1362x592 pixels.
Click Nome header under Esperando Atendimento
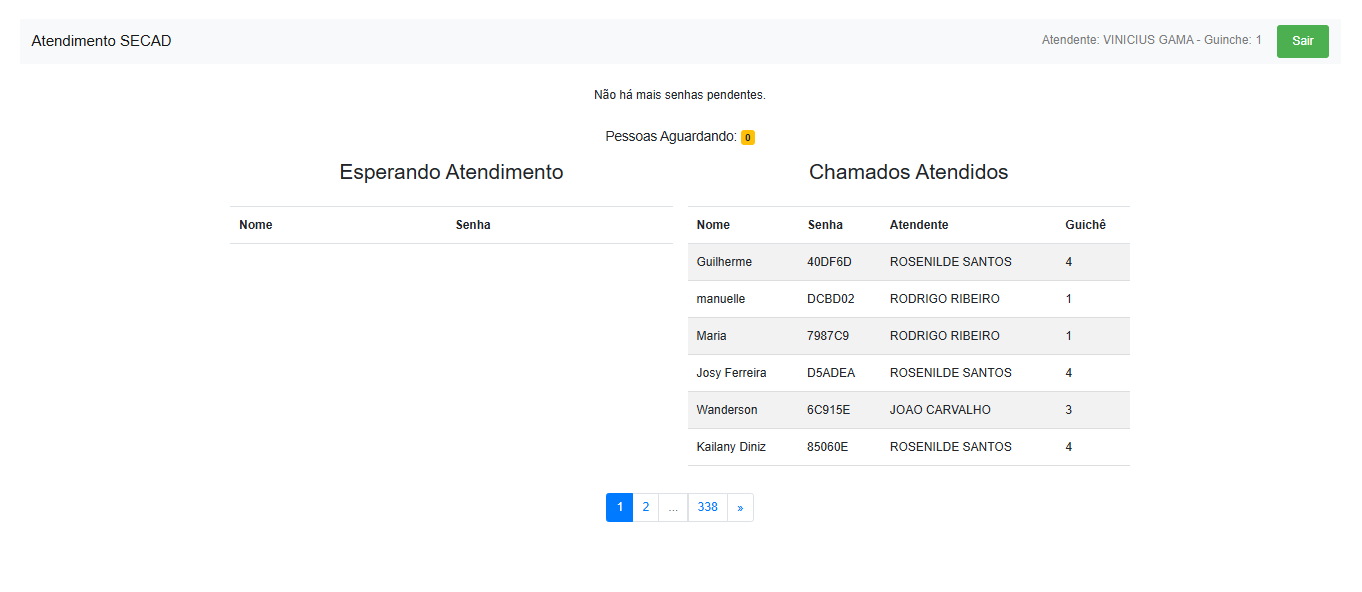tap(256, 225)
